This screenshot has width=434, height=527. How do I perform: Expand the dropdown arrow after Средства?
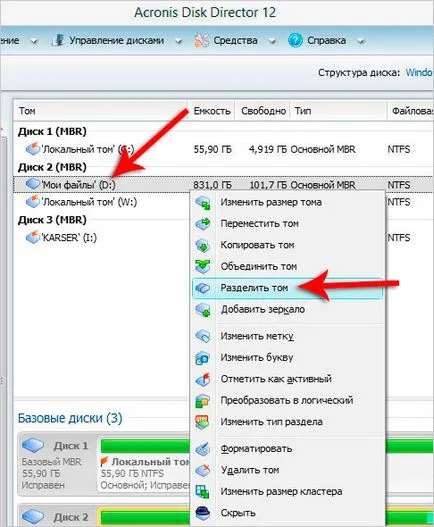pyautogui.click(x=272, y=41)
